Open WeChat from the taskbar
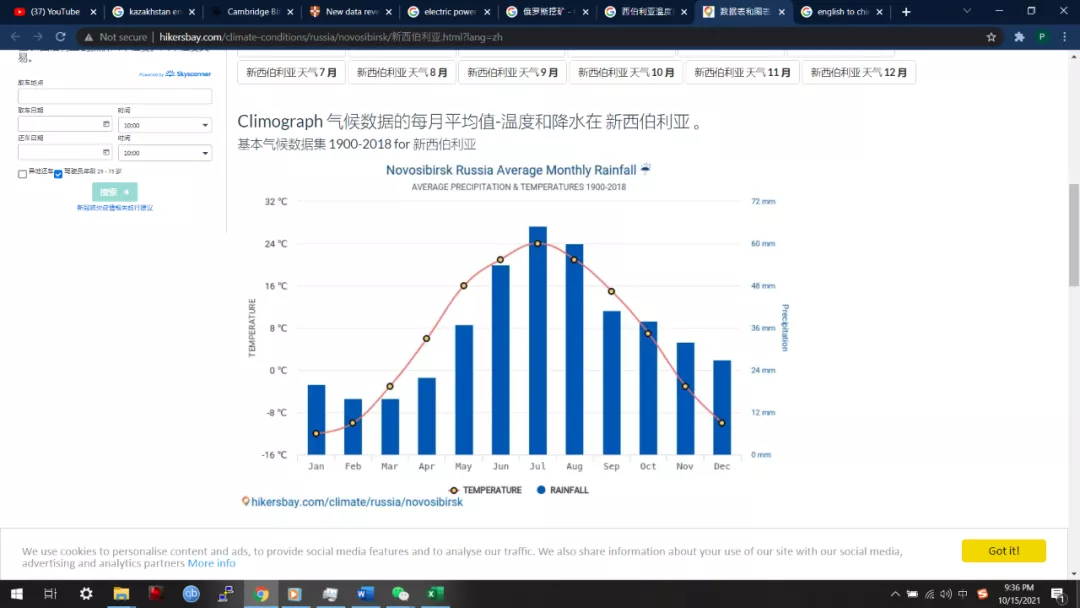1080x608 pixels. coord(400,594)
